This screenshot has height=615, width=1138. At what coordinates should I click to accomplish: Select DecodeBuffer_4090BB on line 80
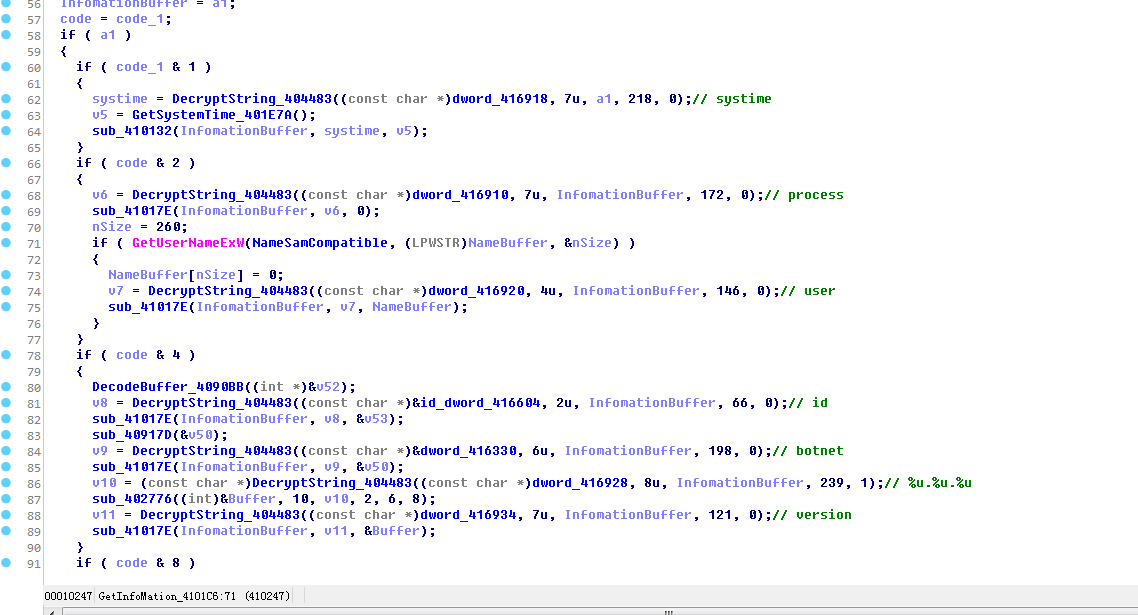(x=168, y=387)
